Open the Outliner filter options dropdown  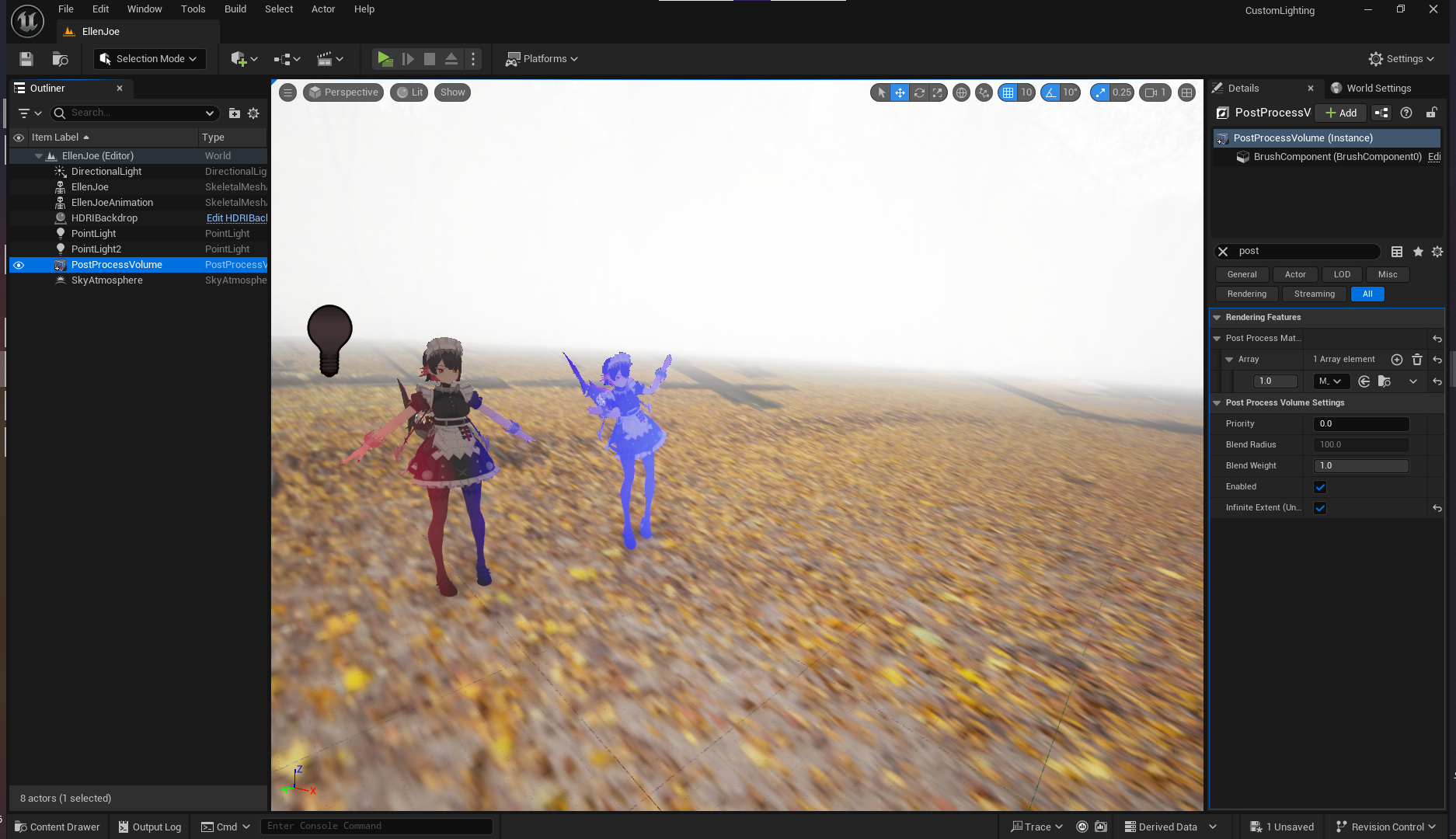click(30, 113)
